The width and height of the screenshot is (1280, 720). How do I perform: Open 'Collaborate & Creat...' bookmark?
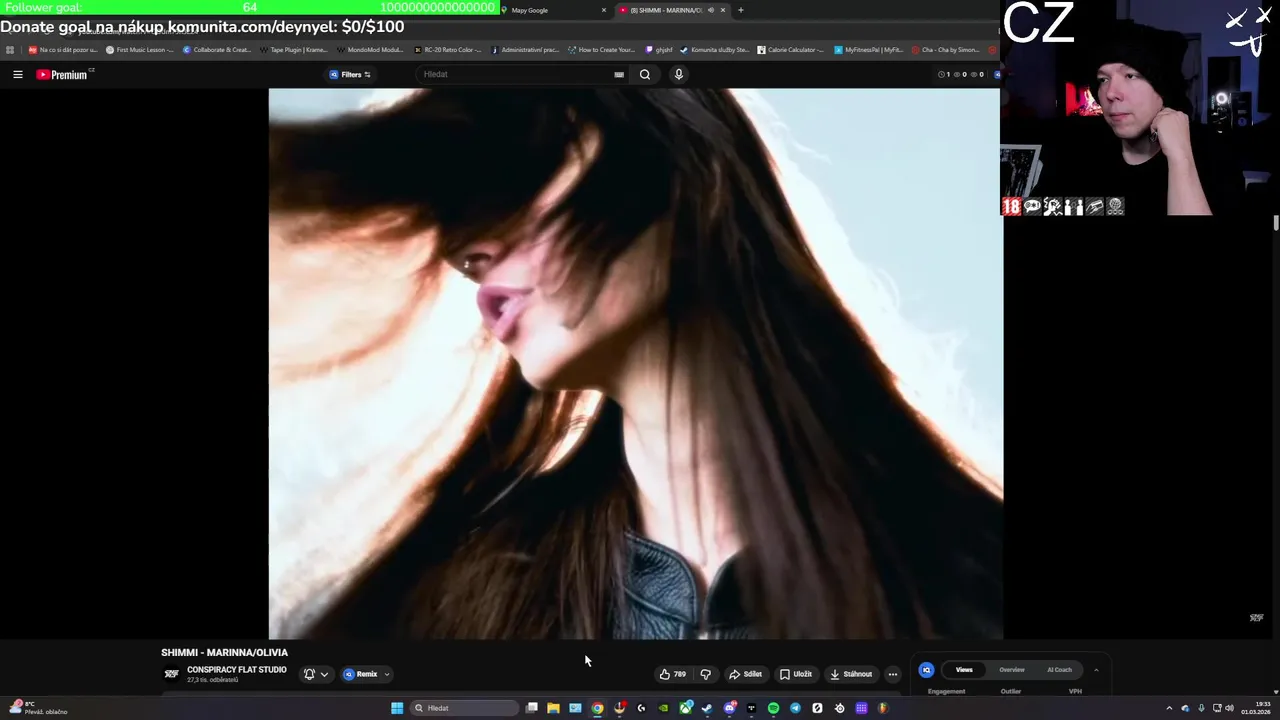coord(217,49)
